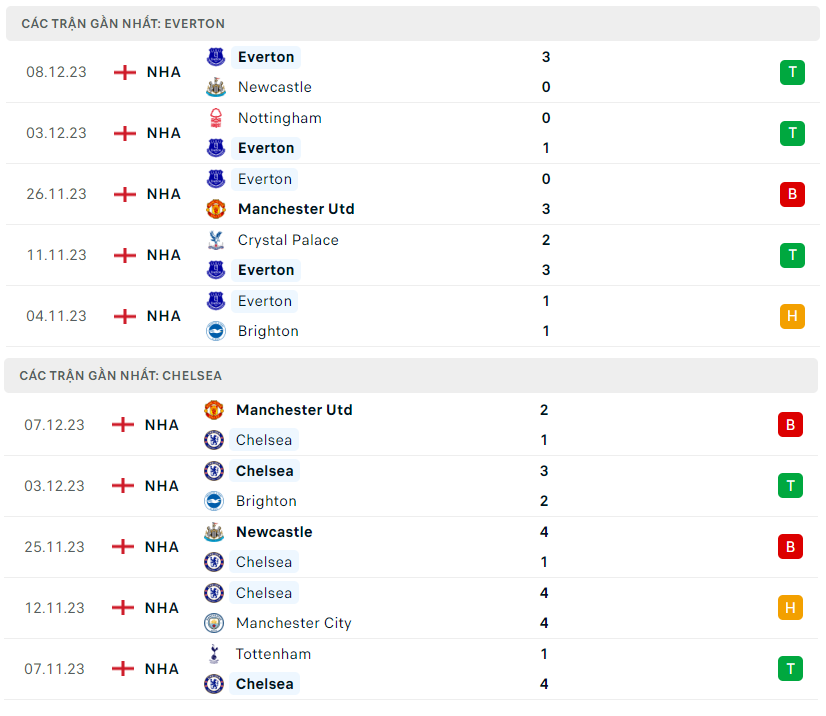Click red B badge for Newcastle vs Chelsea
Viewport: 826px width, 716px height.
tap(790, 547)
